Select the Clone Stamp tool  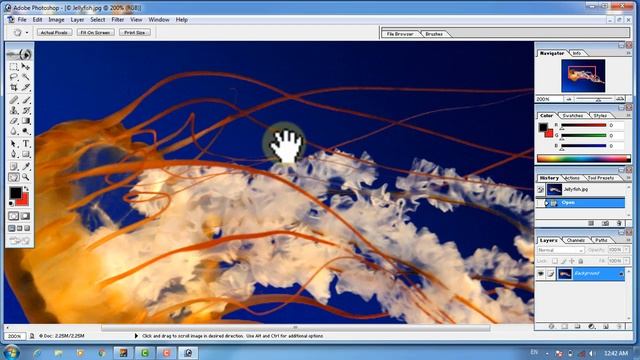pyautogui.click(x=13, y=110)
